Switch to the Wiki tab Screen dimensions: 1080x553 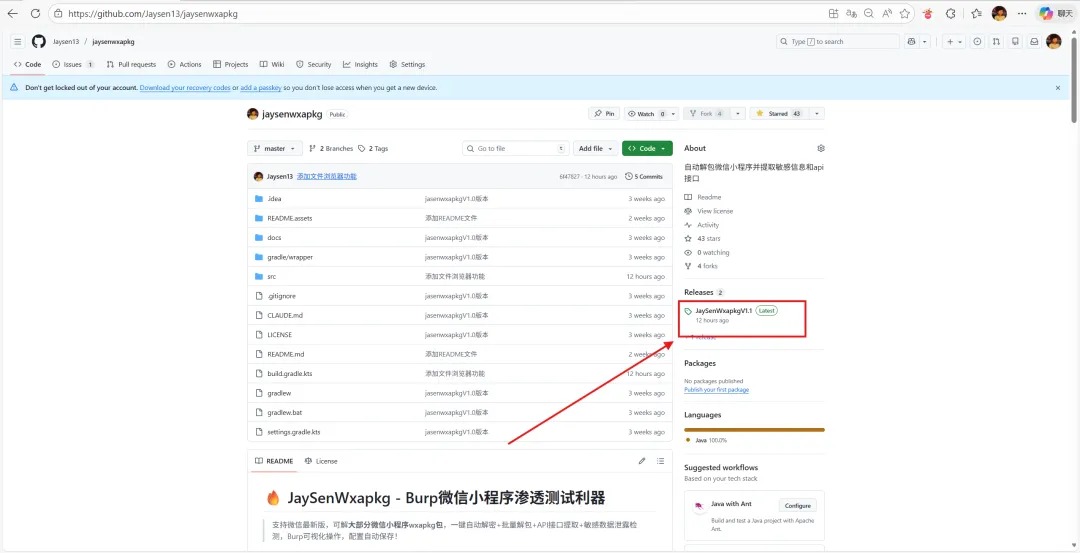click(272, 64)
